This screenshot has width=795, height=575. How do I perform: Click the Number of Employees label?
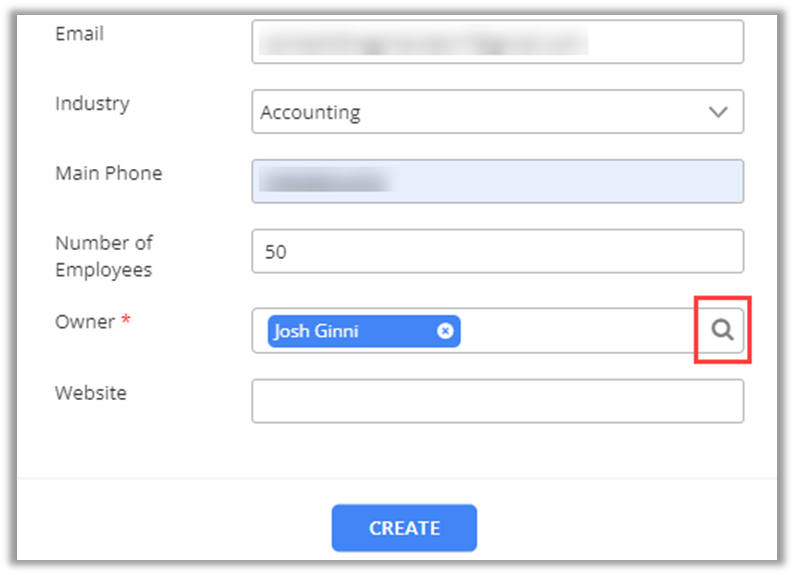click(x=103, y=256)
